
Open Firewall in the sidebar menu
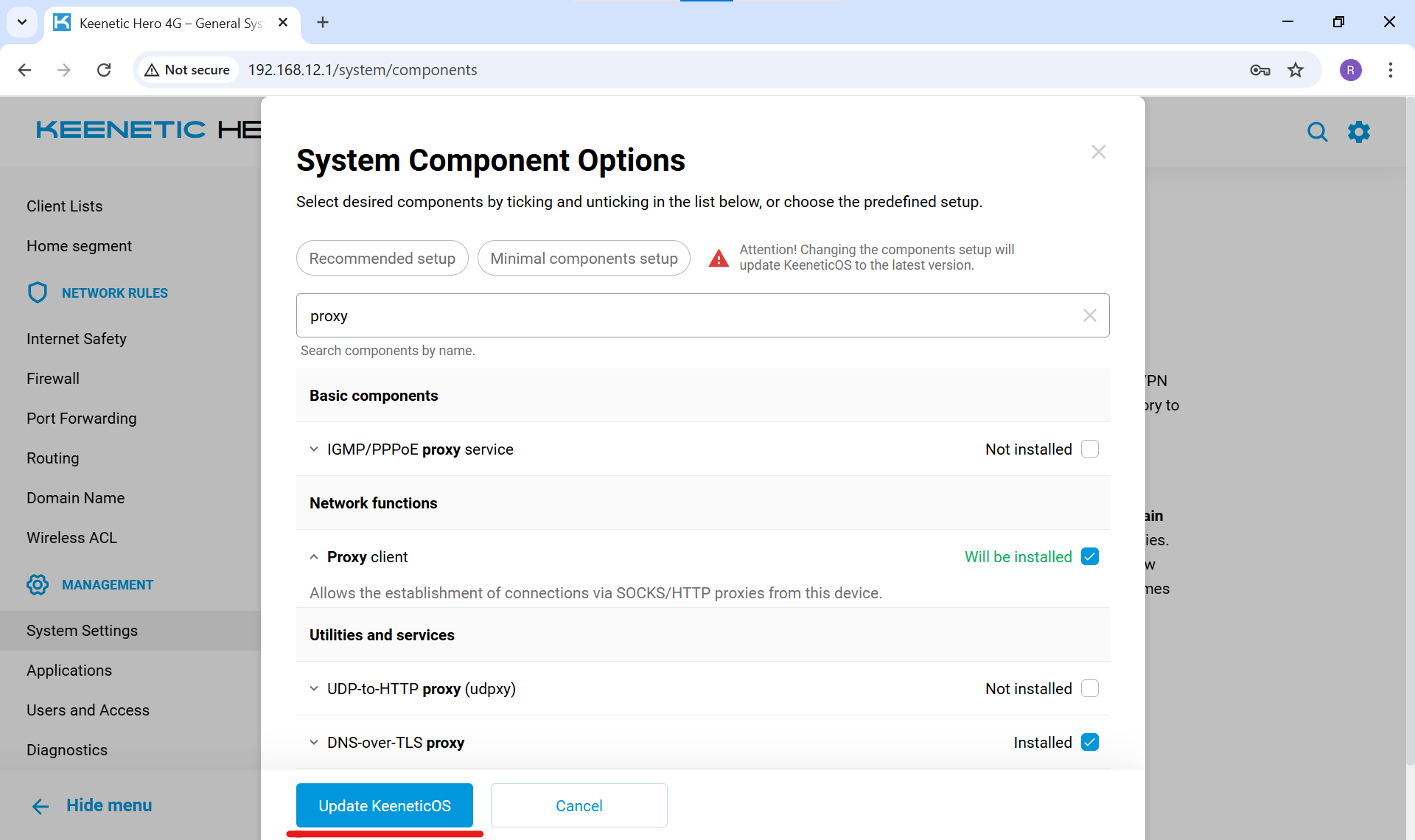[53, 379]
